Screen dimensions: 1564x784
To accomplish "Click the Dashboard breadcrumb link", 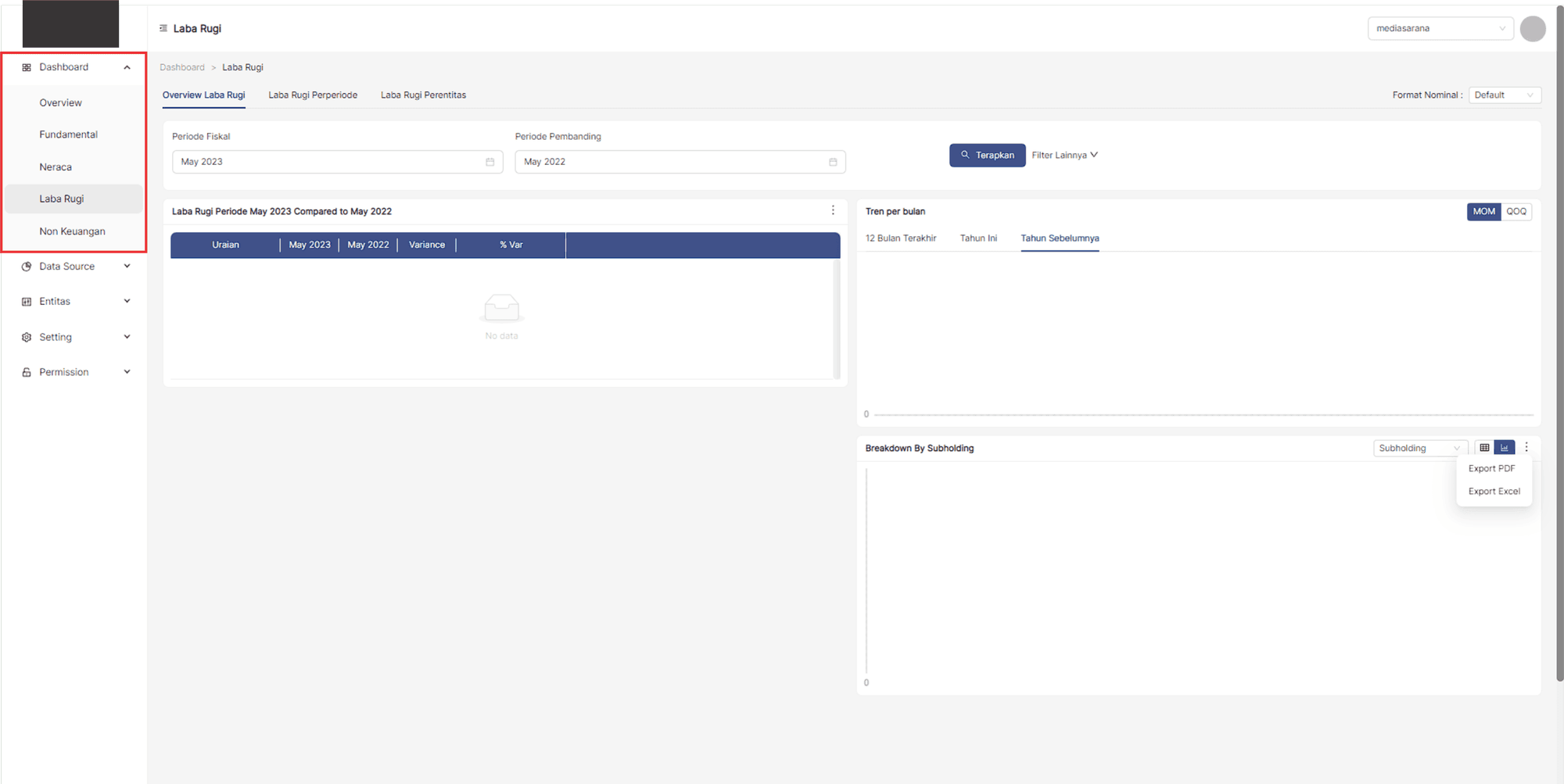I will pyautogui.click(x=182, y=67).
